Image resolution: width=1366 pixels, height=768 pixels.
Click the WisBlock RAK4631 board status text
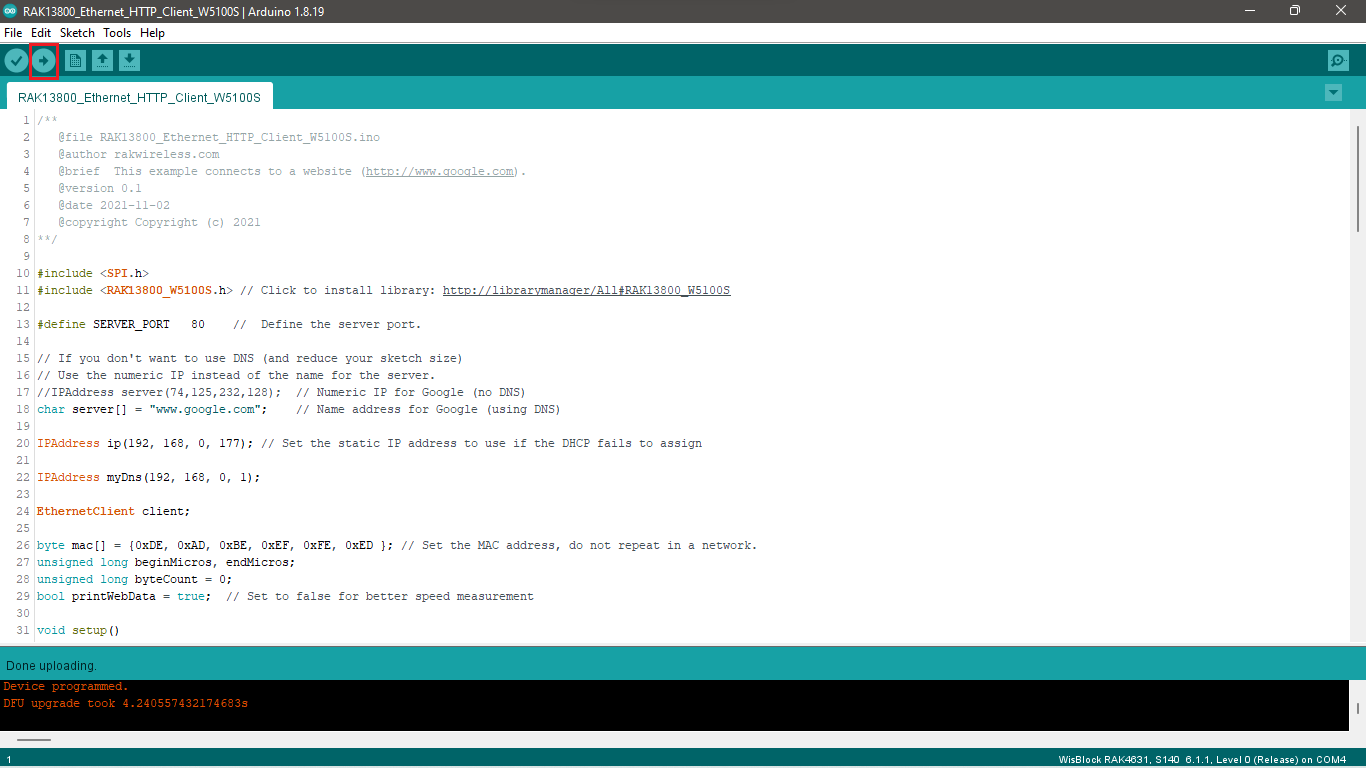(1203, 760)
